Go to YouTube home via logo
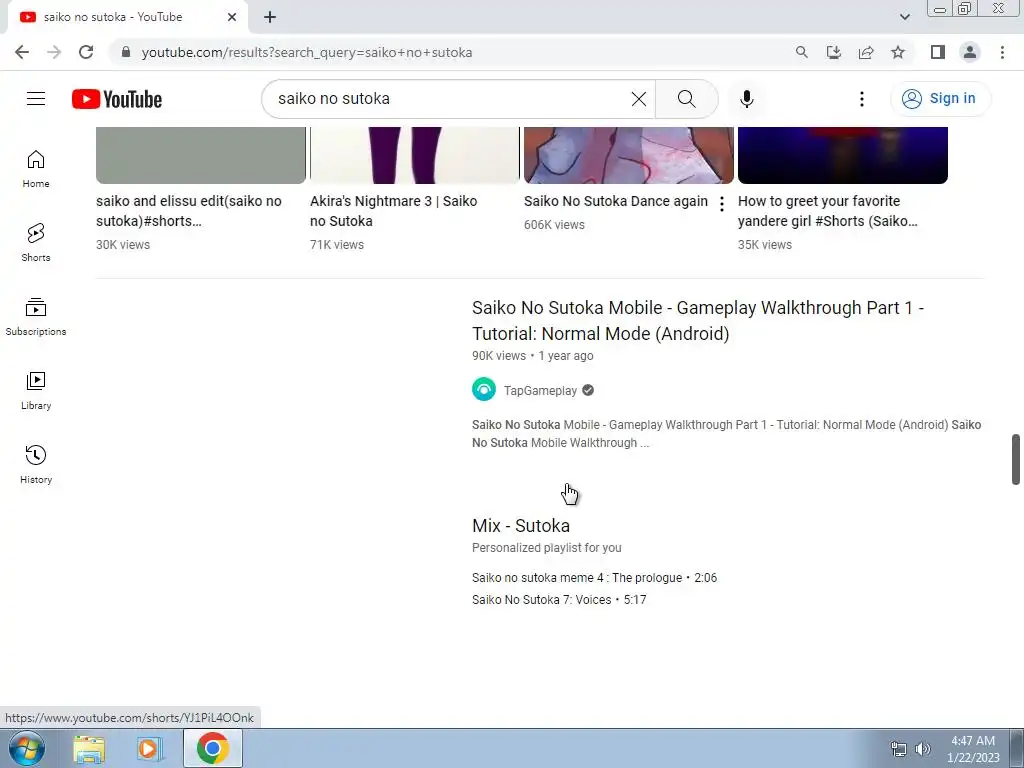This screenshot has height=768, width=1024. pos(117,99)
